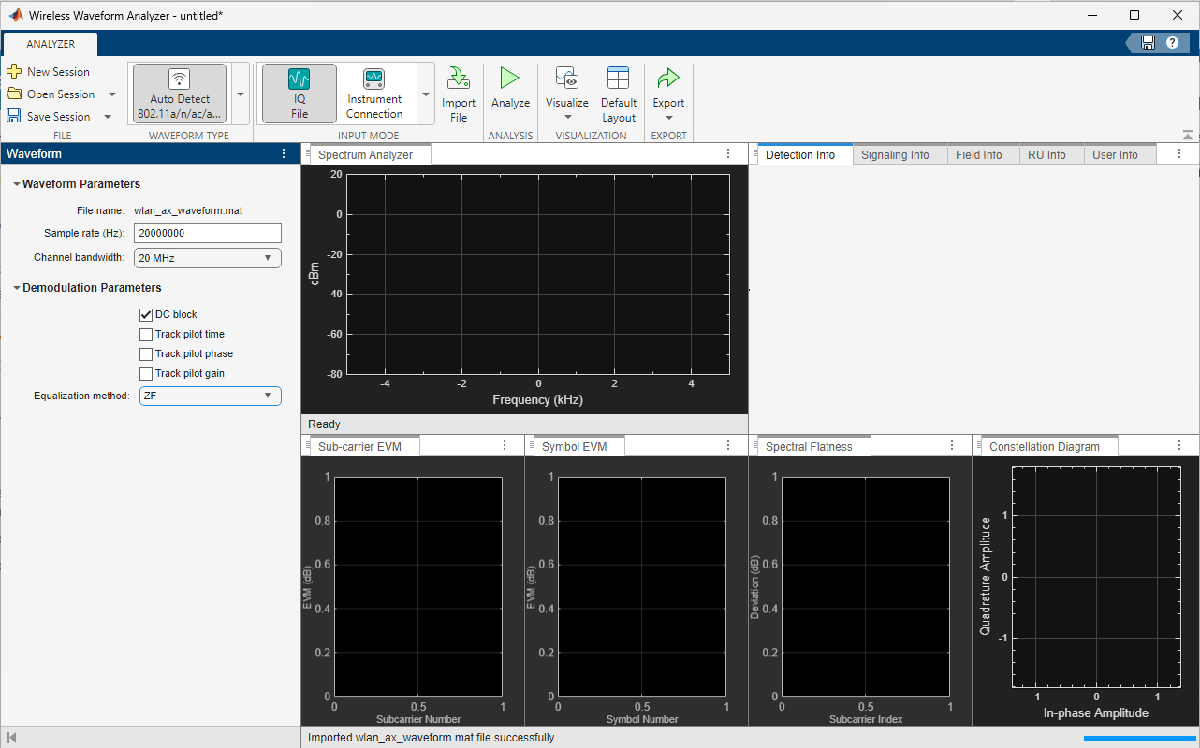1200x748 pixels.
Task: Click the Sample rate input field
Action: click(207, 233)
